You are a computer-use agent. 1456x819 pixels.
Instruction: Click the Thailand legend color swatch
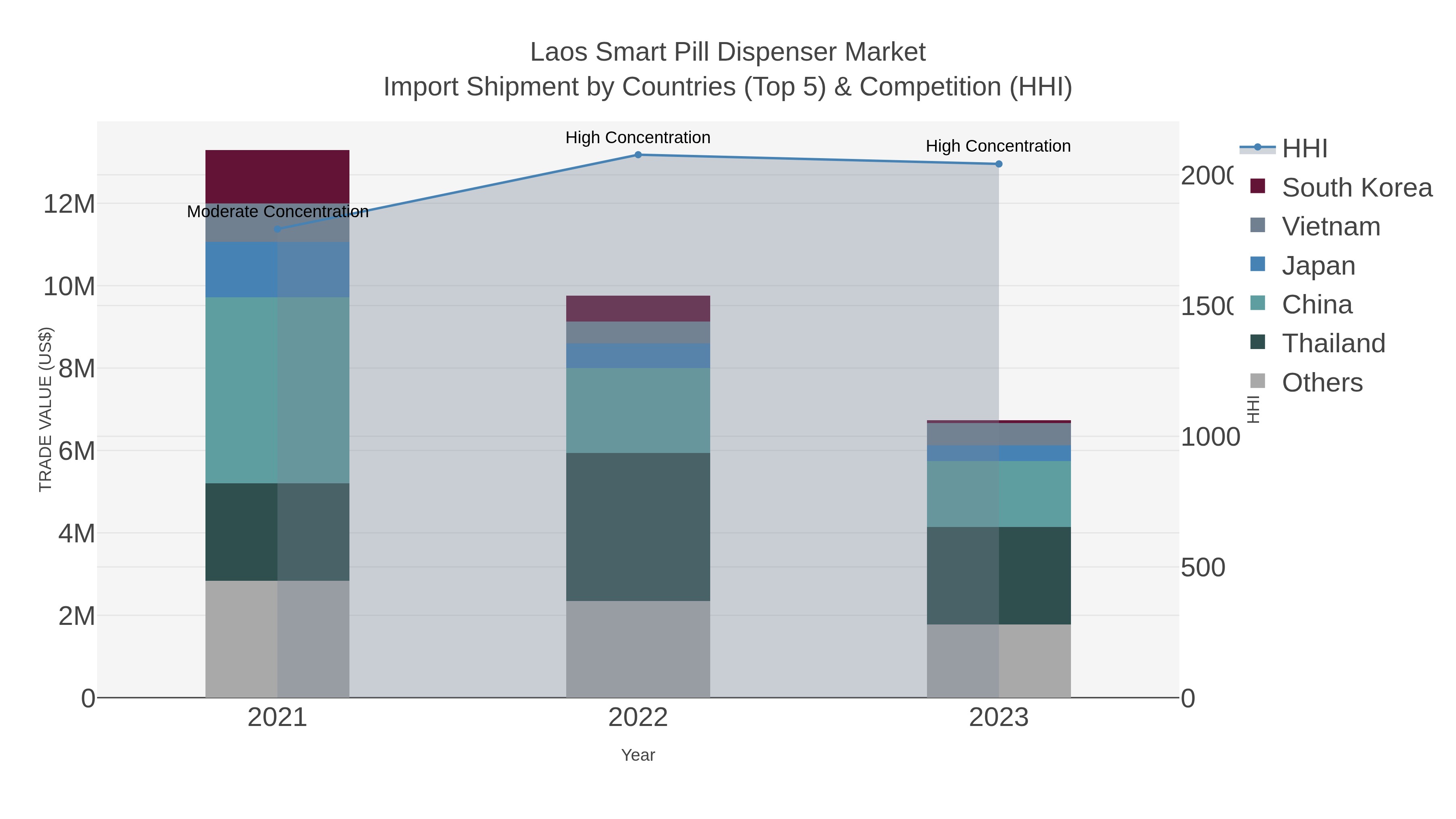coord(1257,342)
